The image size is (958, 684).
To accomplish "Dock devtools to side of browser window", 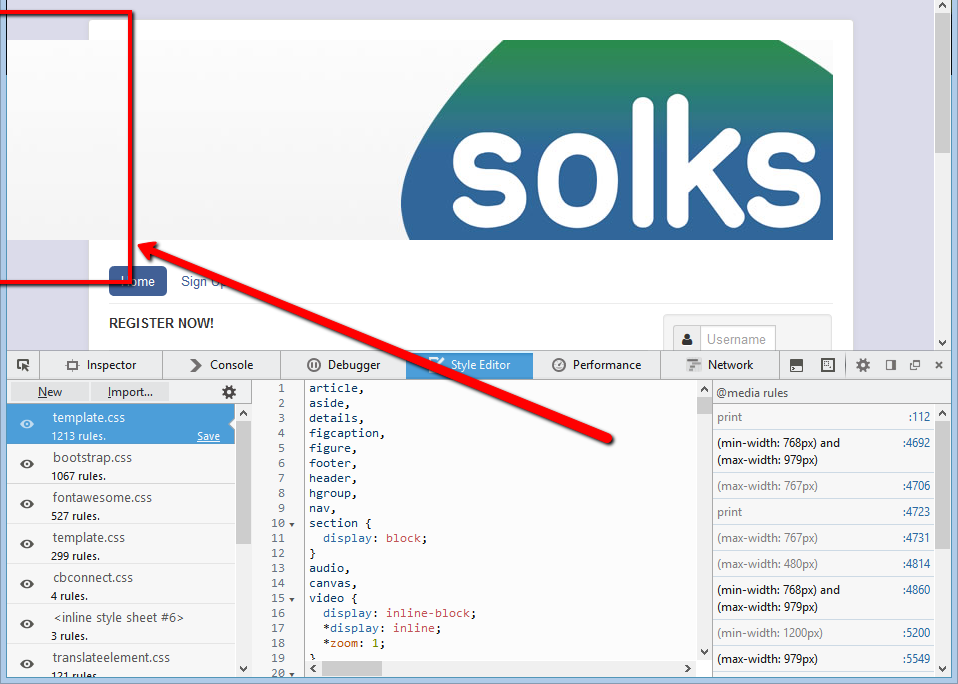I will [x=891, y=365].
